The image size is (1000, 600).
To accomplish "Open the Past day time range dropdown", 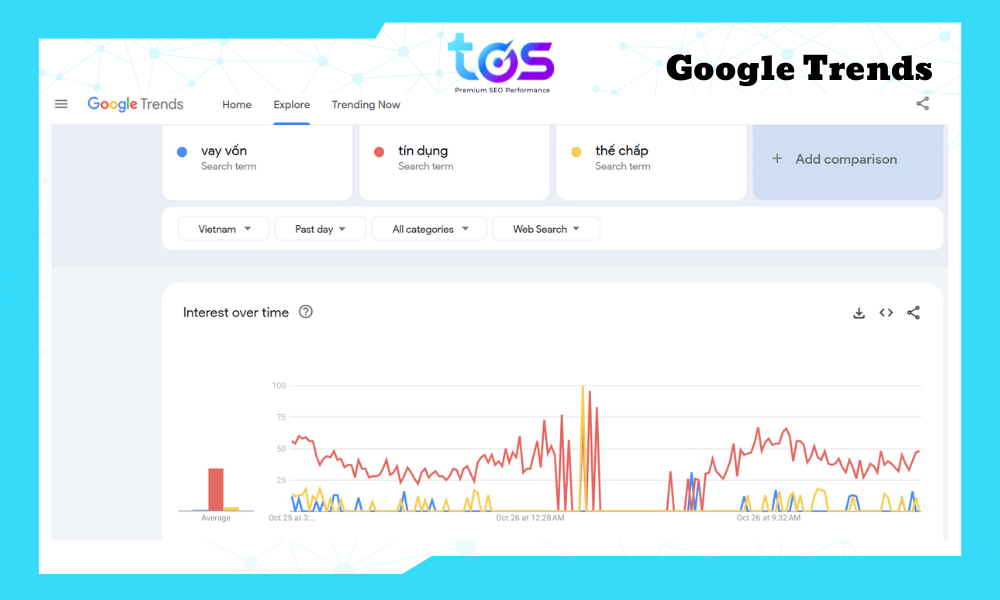I will point(320,229).
